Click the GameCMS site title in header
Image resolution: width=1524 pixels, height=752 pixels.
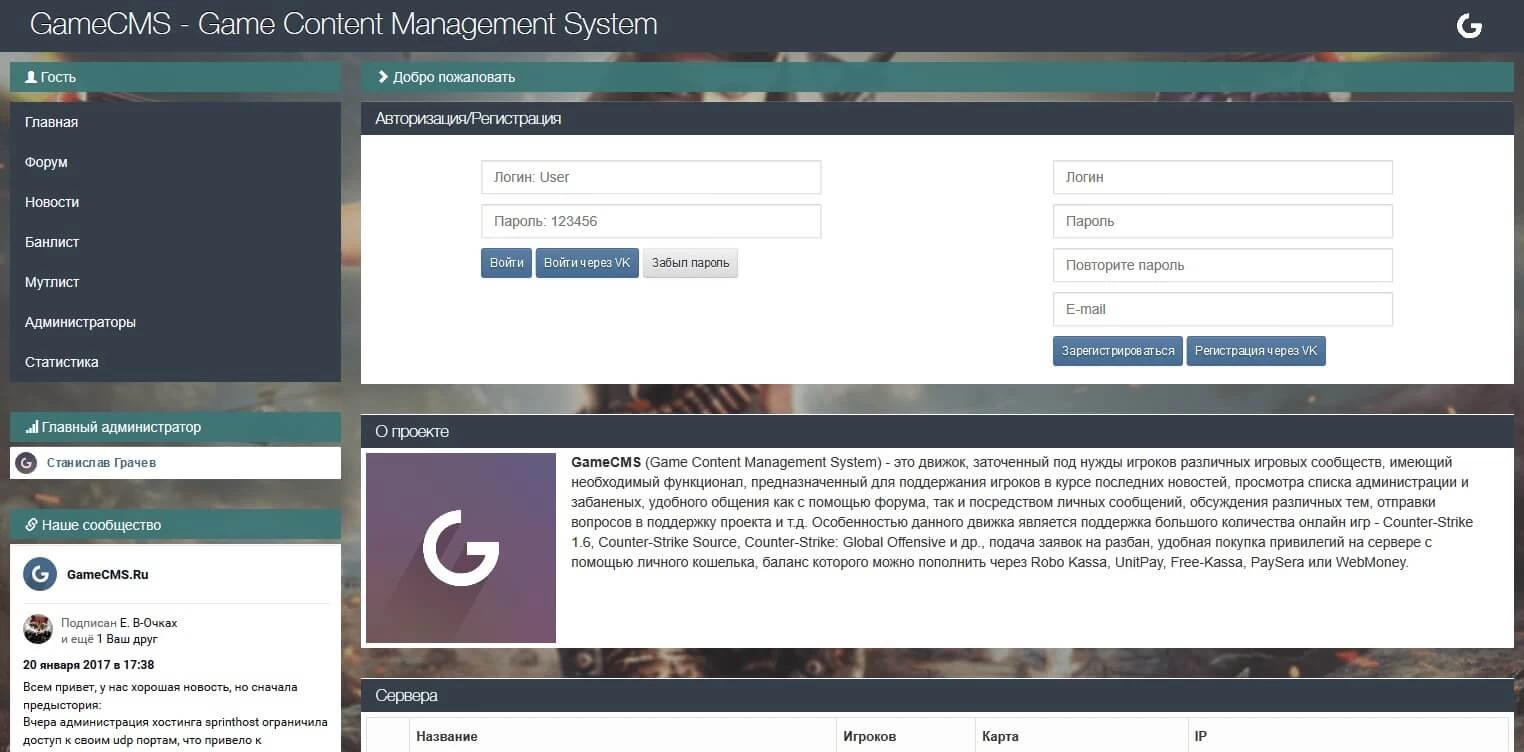pos(344,25)
